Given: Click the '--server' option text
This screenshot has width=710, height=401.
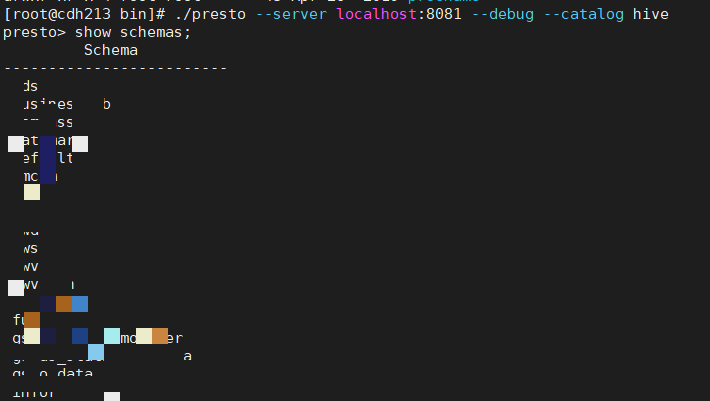Looking at the screenshot, I should click(x=291, y=14).
